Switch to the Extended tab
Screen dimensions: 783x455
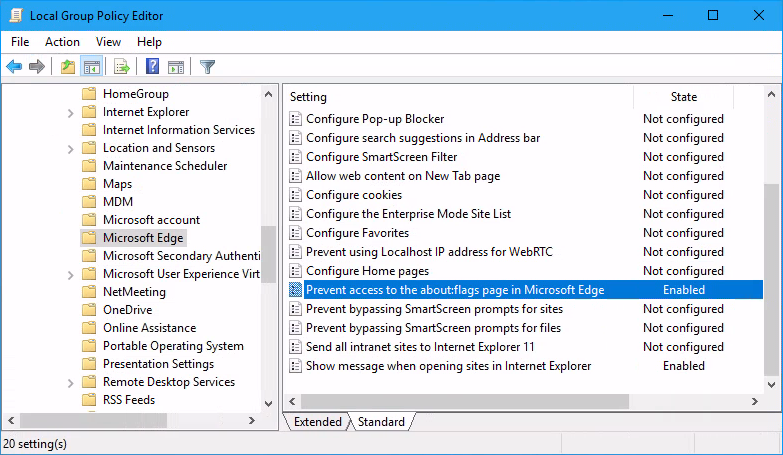pos(317,422)
